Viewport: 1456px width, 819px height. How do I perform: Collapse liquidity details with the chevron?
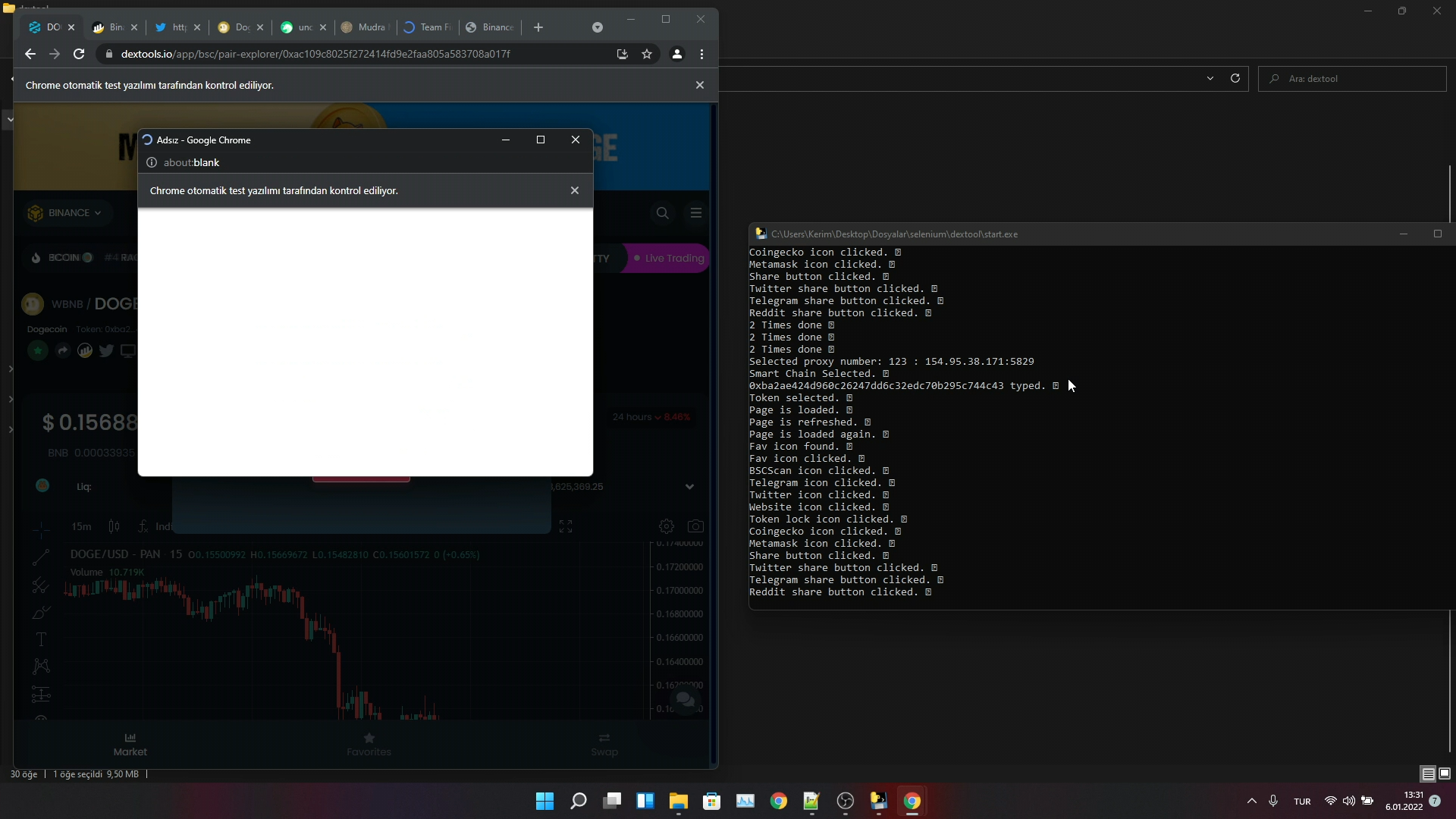(x=690, y=486)
